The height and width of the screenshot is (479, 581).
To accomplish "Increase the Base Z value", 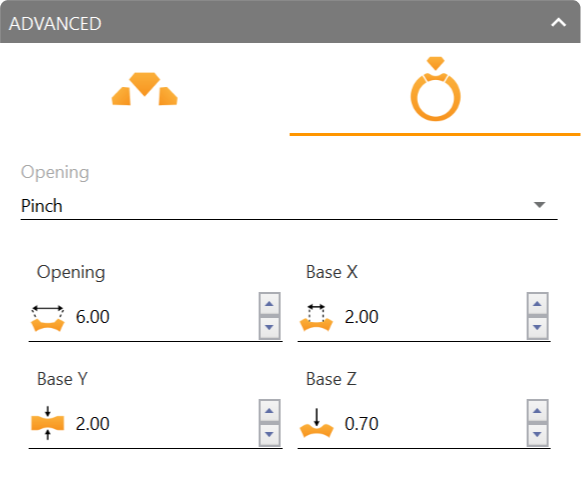I will 537,411.
